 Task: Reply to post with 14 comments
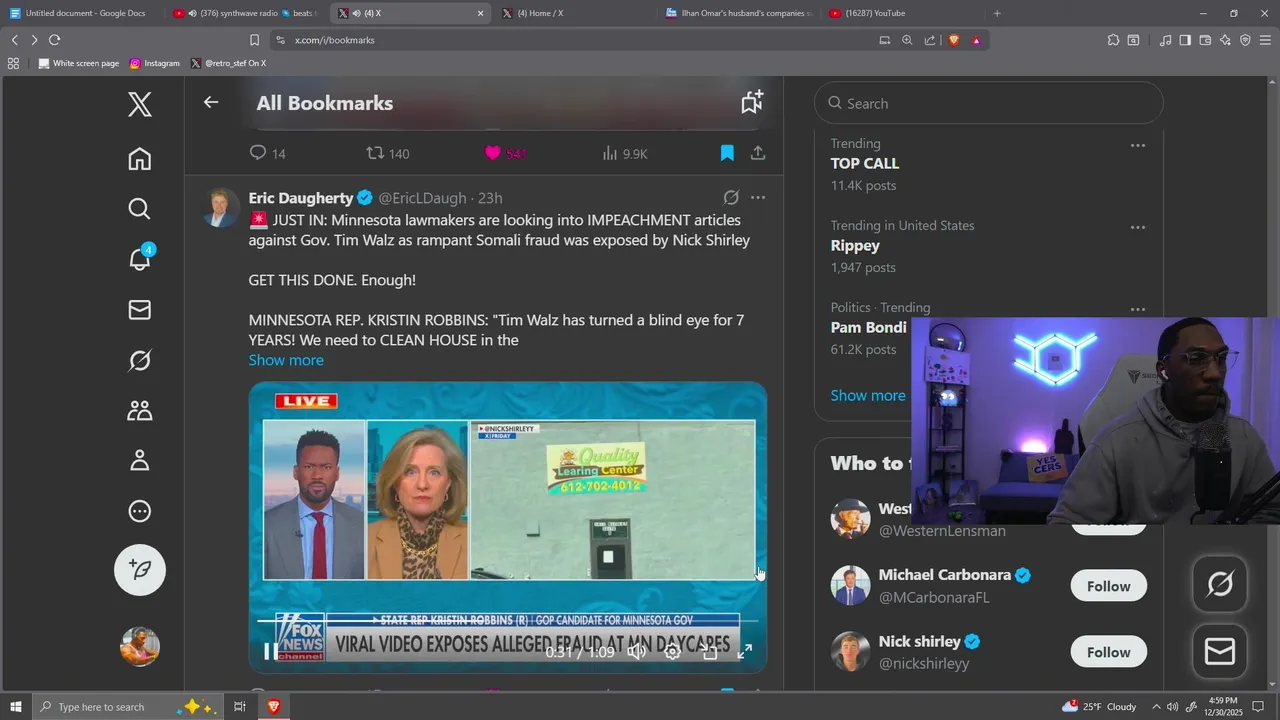[x=267, y=153]
